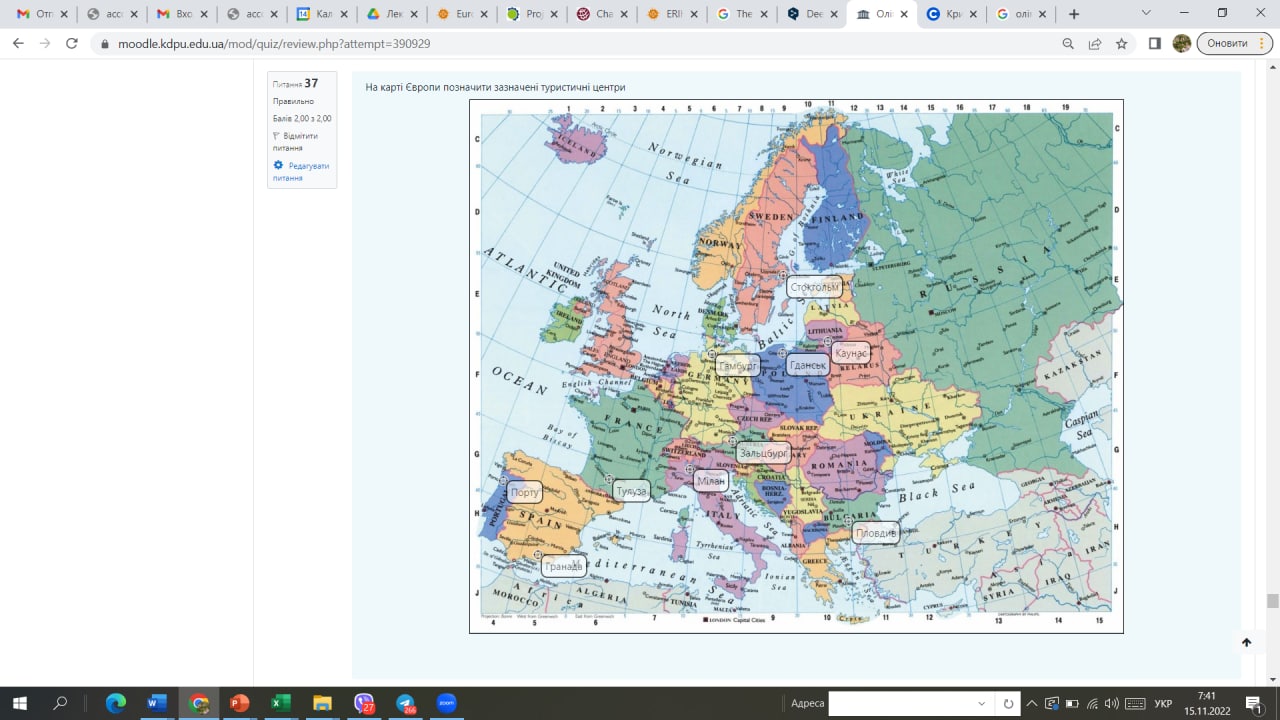Image resolution: width=1280 pixels, height=720 pixels.
Task: Select the Гранада marker on the map
Action: pyautogui.click(x=564, y=566)
